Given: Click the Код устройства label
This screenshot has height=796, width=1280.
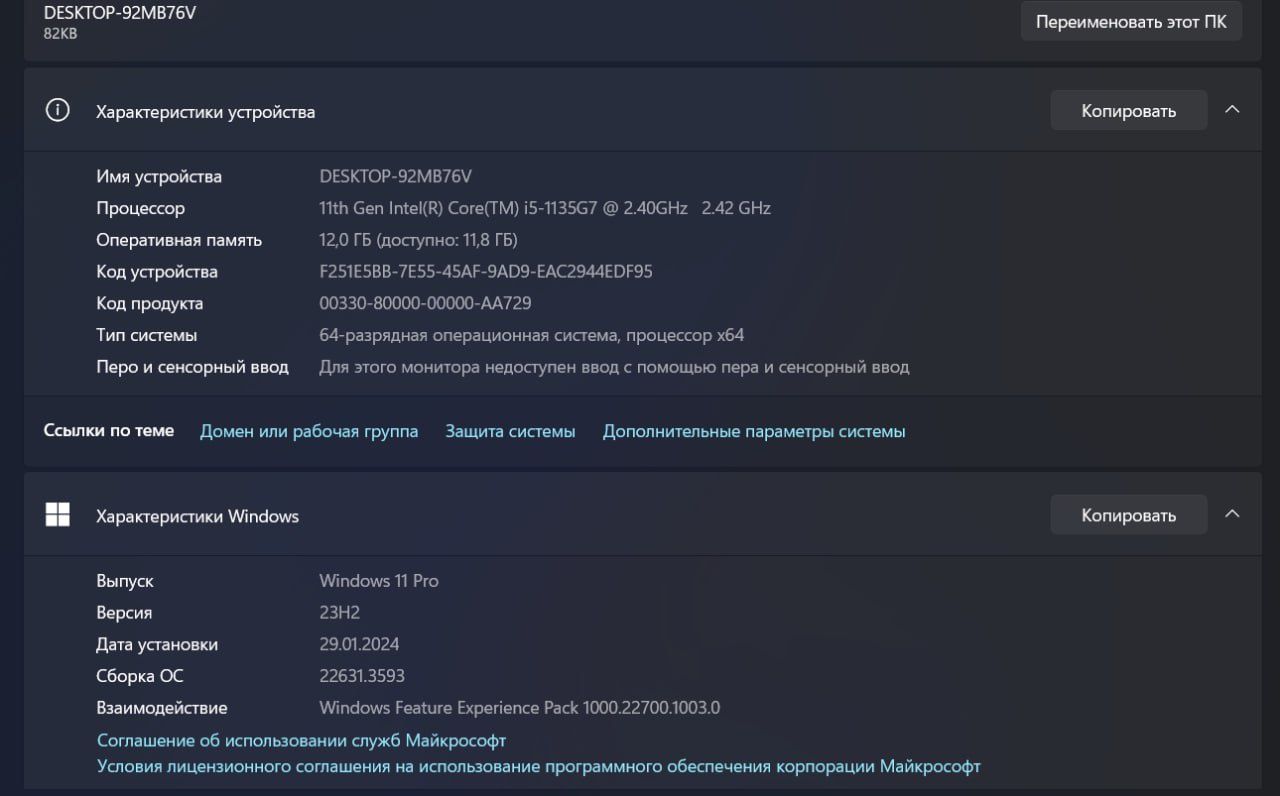Looking at the screenshot, I should 157,271.
